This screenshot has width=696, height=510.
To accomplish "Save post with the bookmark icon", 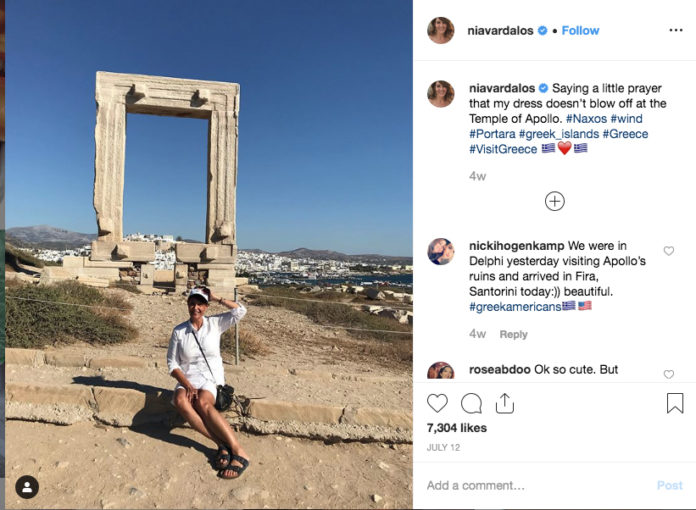I will coord(675,403).
